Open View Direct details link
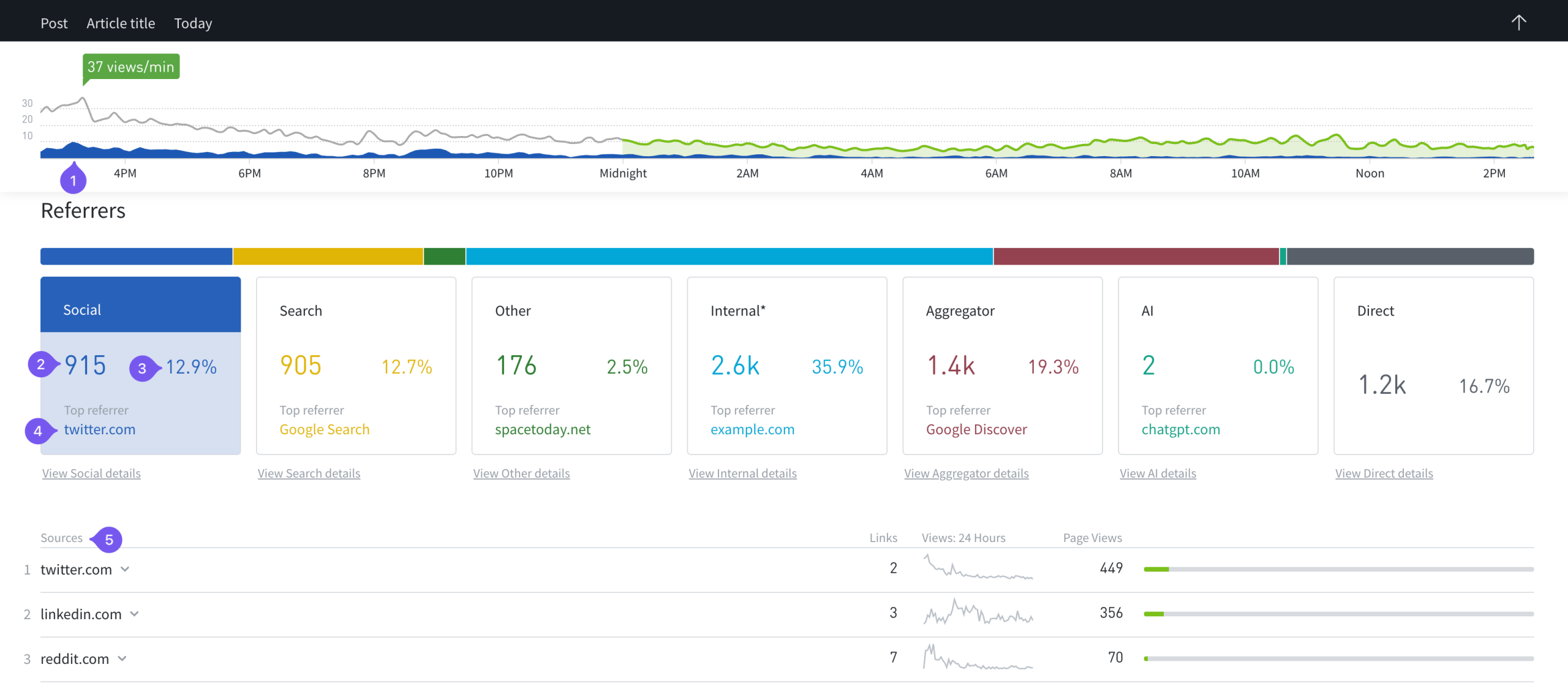 tap(1384, 473)
